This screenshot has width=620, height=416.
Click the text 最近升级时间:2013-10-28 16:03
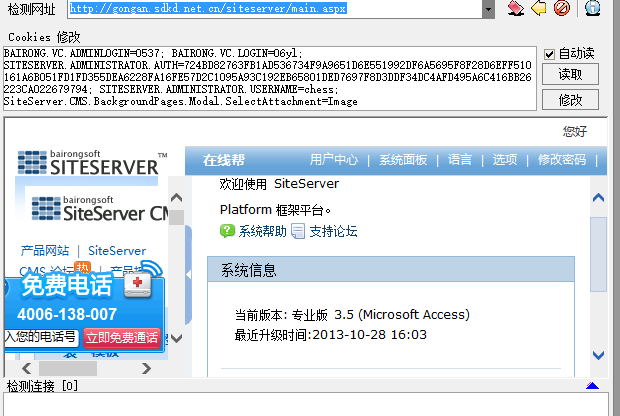tap(331, 335)
